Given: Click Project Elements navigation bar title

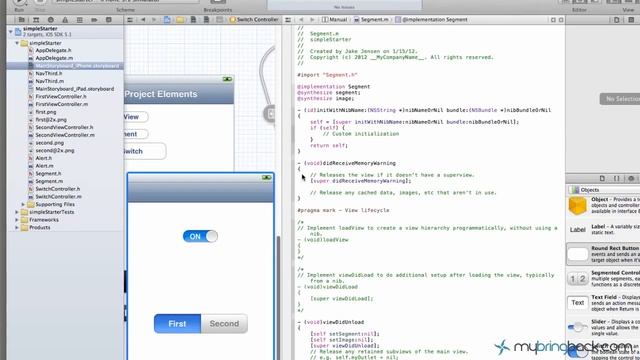Looking at the screenshot, I should coord(161,94).
